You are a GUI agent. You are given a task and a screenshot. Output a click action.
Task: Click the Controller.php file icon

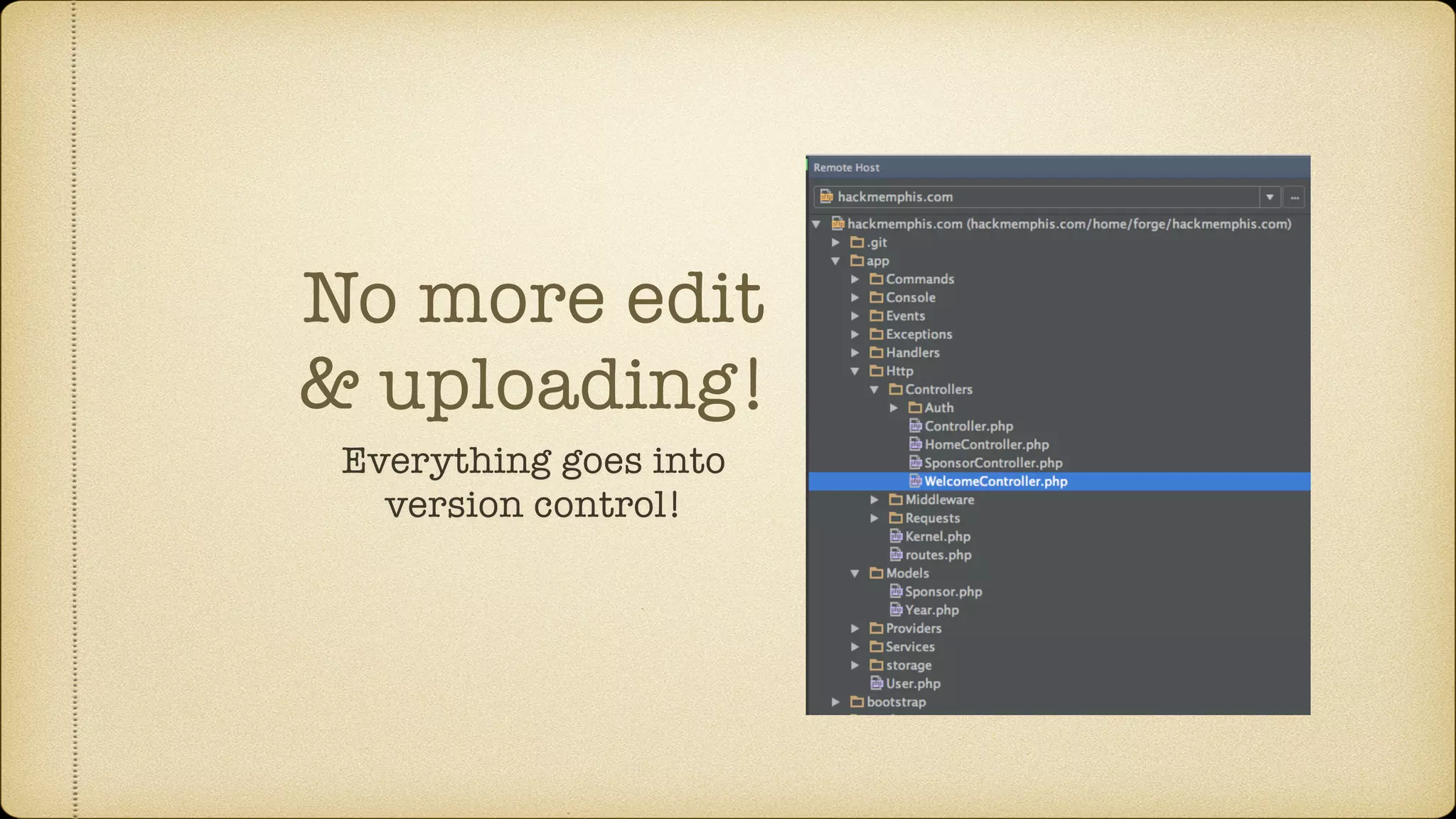coord(916,426)
